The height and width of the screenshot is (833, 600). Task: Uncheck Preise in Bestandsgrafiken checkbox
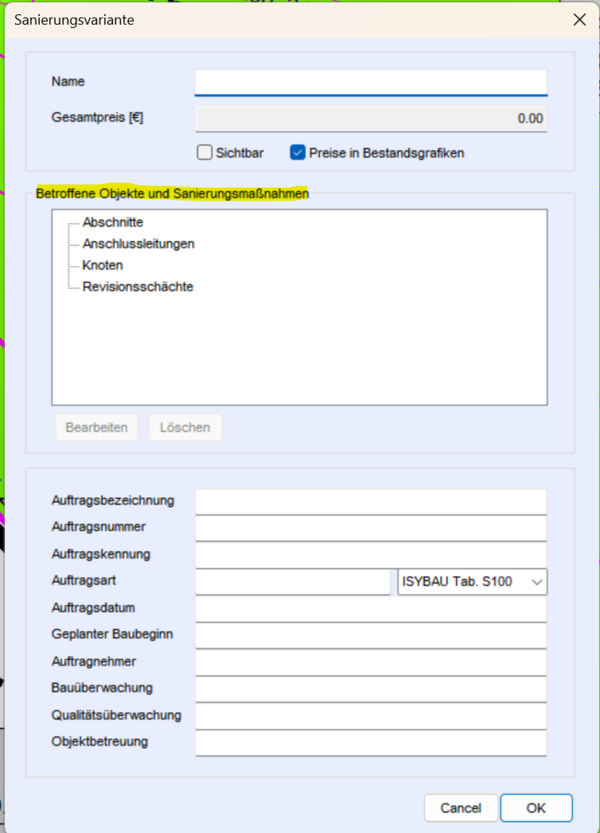click(x=297, y=153)
